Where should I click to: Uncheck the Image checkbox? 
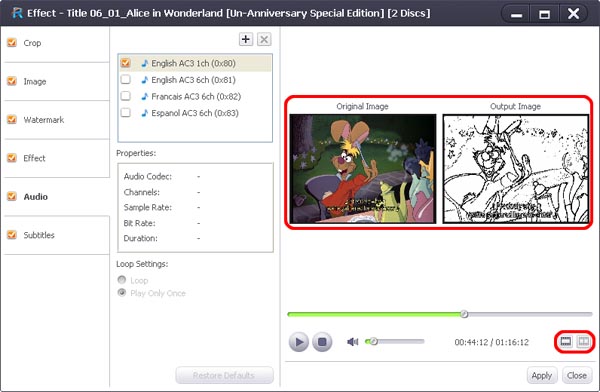12,81
